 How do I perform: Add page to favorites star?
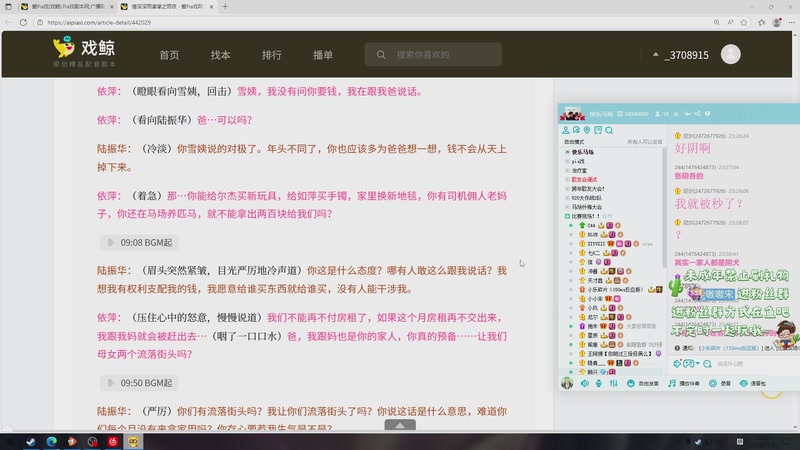(x=744, y=22)
